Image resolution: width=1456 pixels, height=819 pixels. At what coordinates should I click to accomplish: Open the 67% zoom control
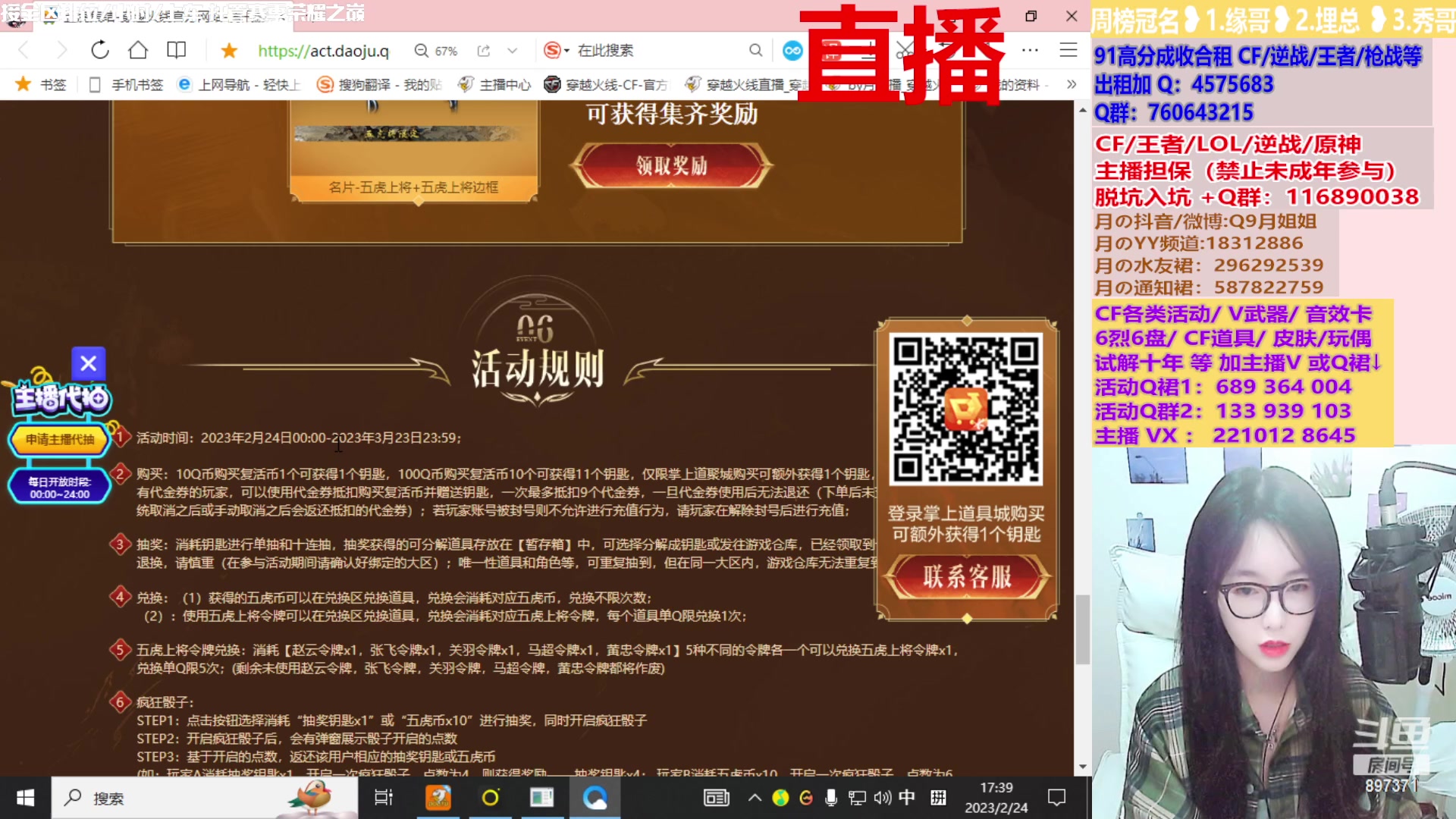436,51
